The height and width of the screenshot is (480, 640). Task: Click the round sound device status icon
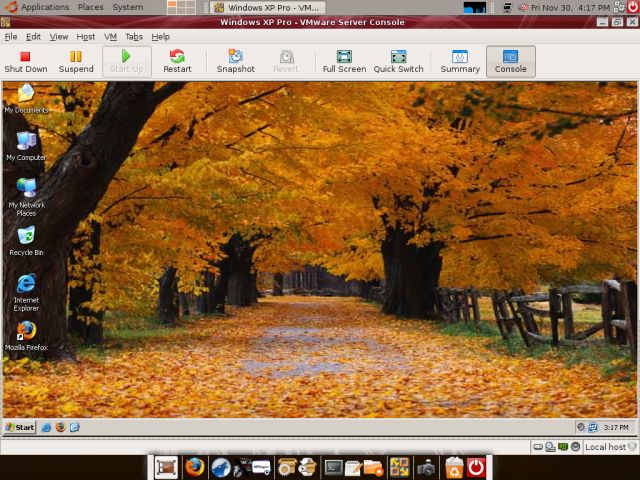(576, 447)
